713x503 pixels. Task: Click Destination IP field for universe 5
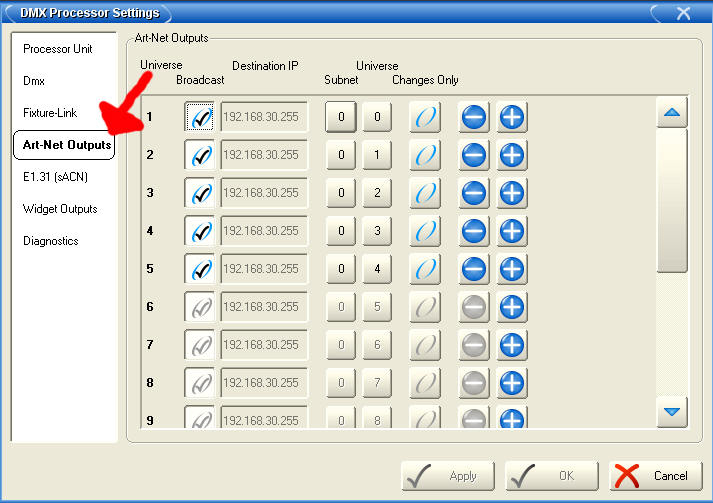coord(264,269)
